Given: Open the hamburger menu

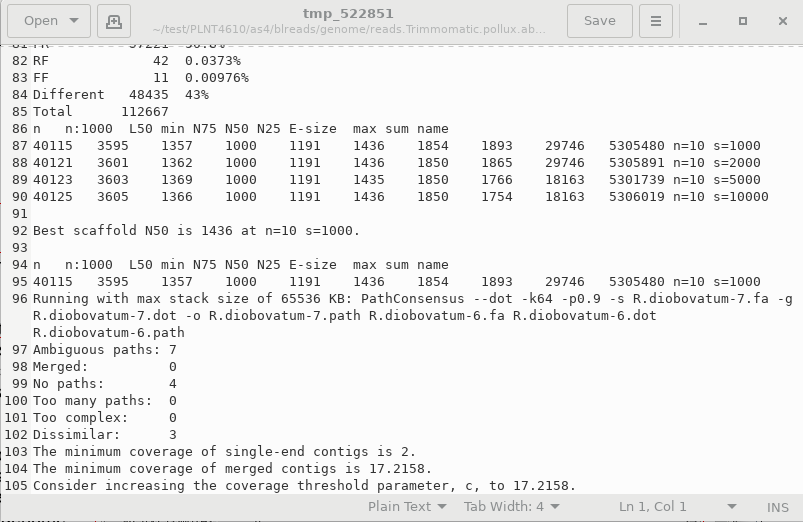Looking at the screenshot, I should click(x=655, y=21).
